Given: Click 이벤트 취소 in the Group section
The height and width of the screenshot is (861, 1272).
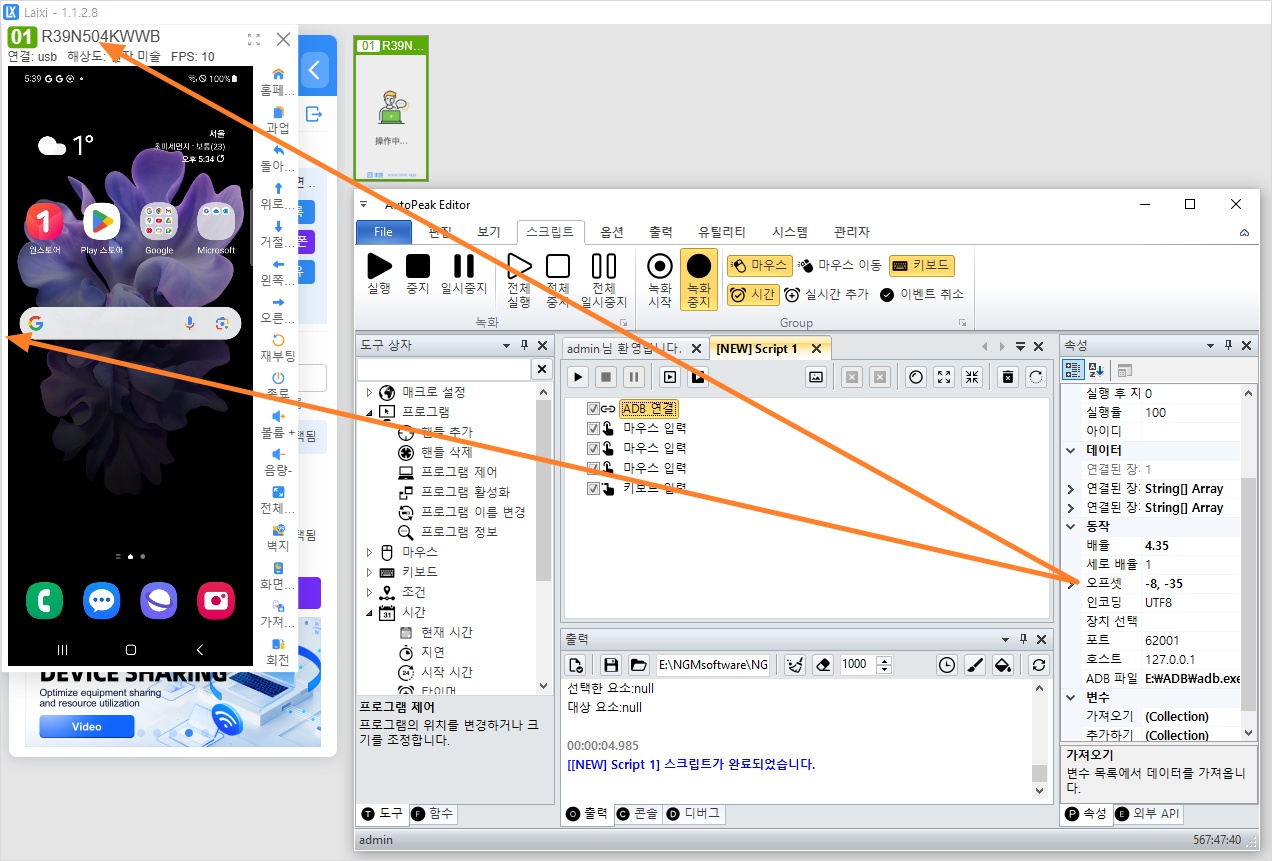Looking at the screenshot, I should click(921, 294).
